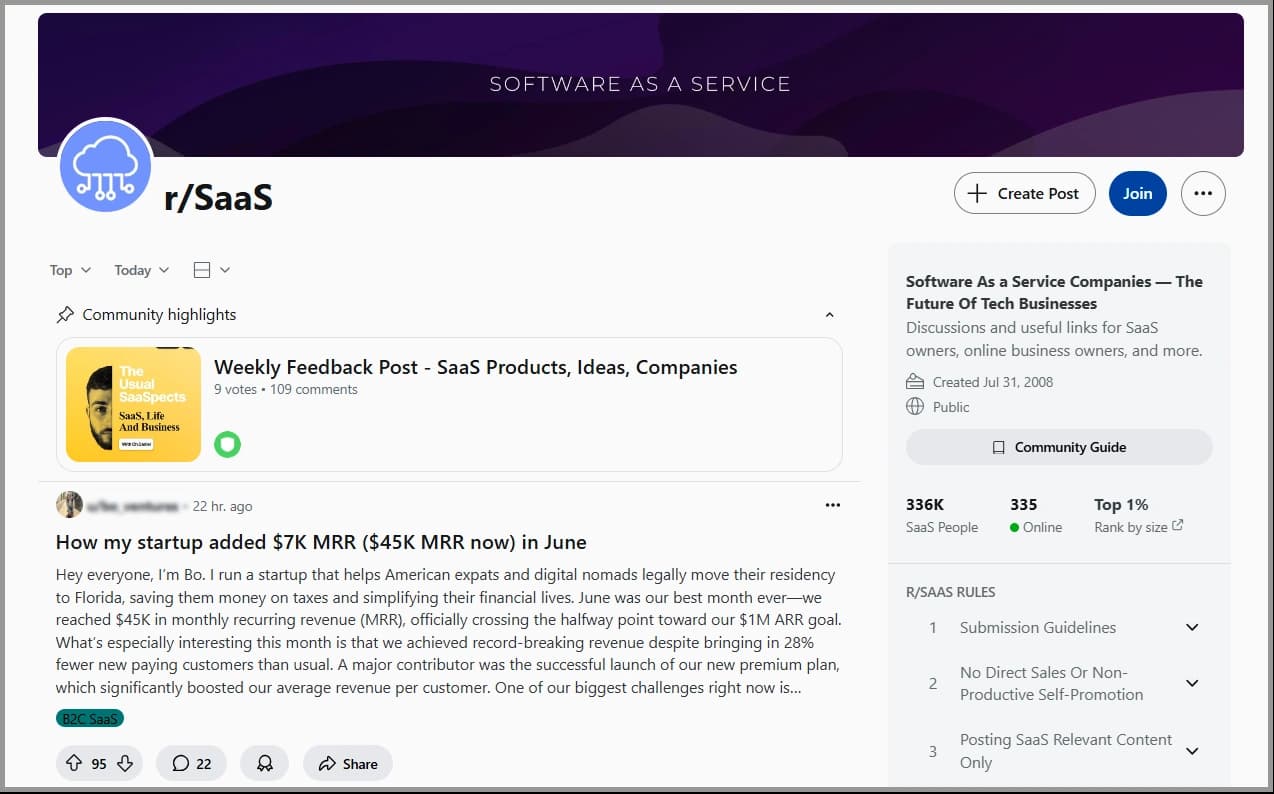Filter by the B2C SaaS flair tag
This screenshot has width=1274, height=794.
tap(90, 718)
